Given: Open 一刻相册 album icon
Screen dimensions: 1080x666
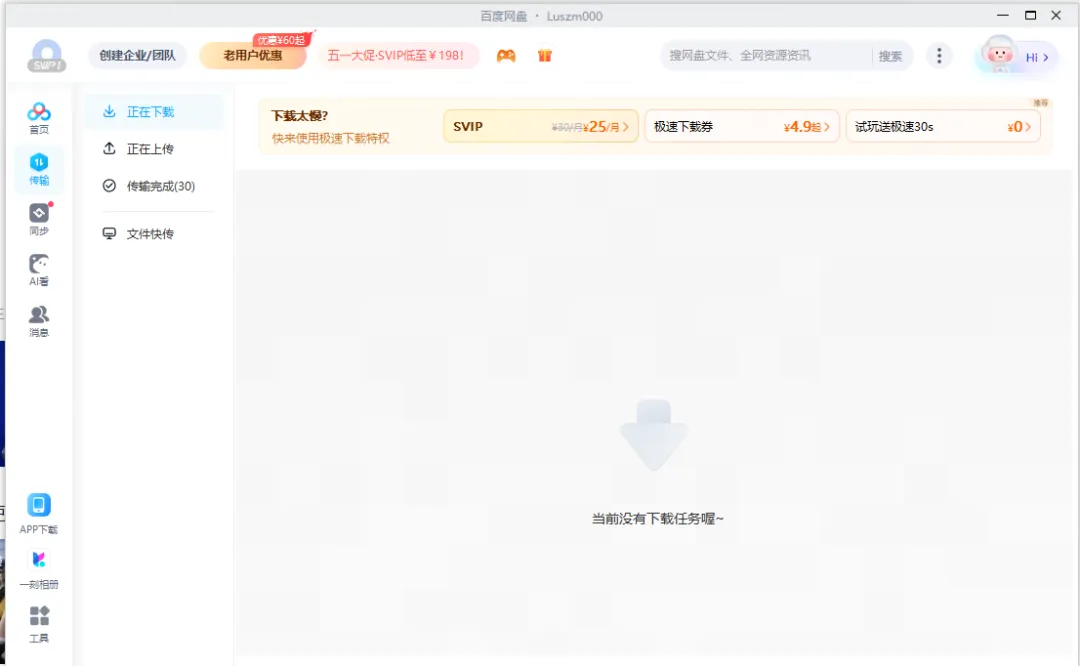Looking at the screenshot, I should click(x=39, y=570).
